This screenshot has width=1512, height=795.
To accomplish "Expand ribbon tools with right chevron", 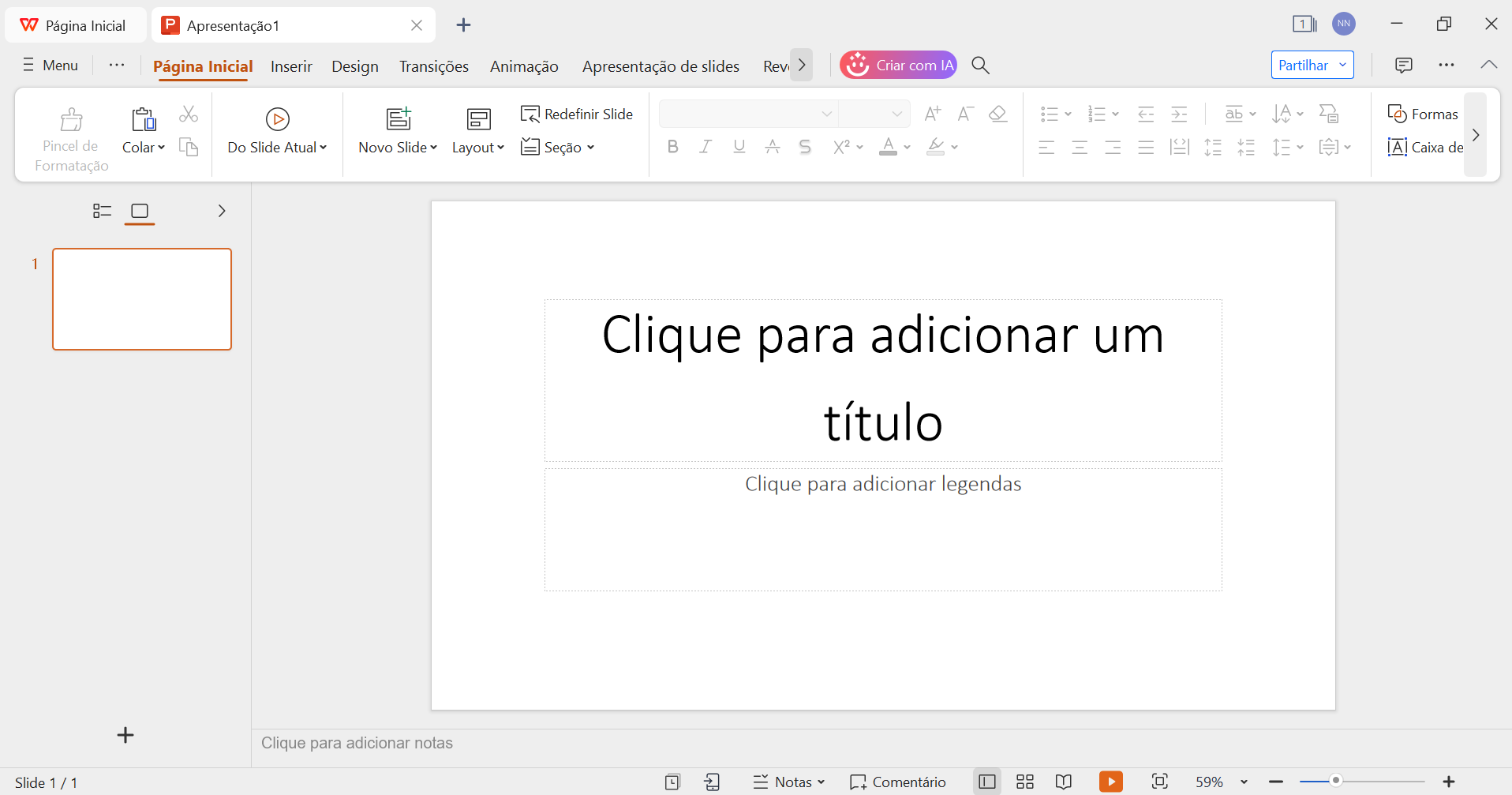I will pos(1475,135).
